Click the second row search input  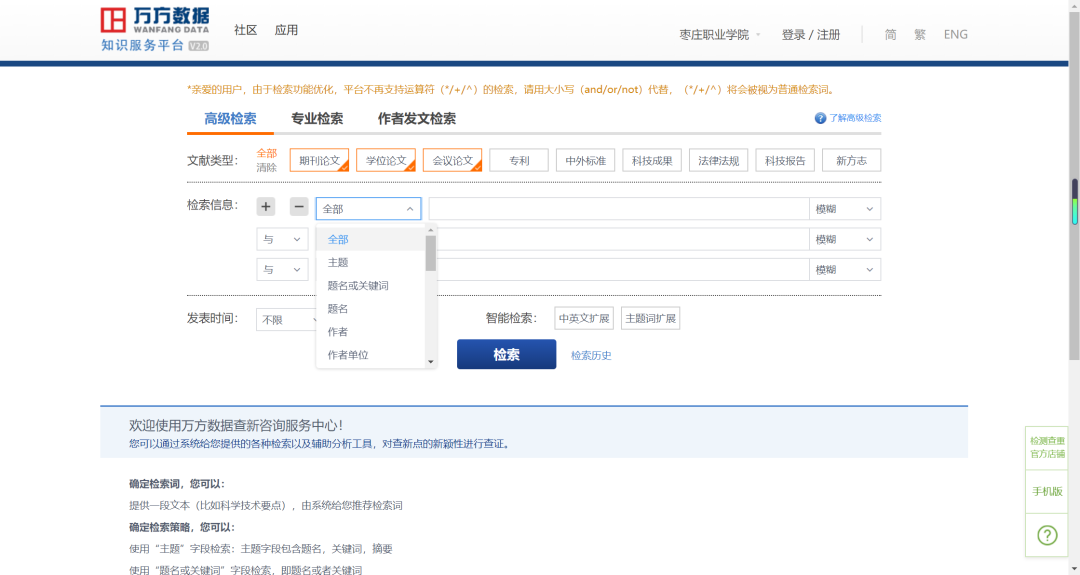623,239
